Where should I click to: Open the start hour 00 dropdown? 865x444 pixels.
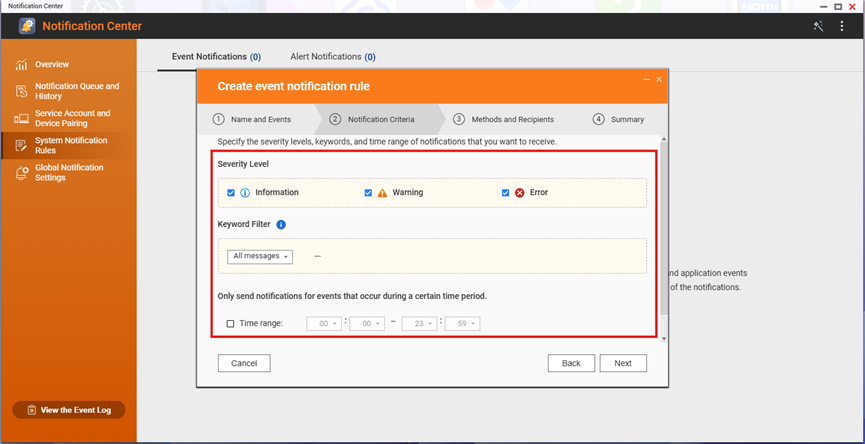324,324
